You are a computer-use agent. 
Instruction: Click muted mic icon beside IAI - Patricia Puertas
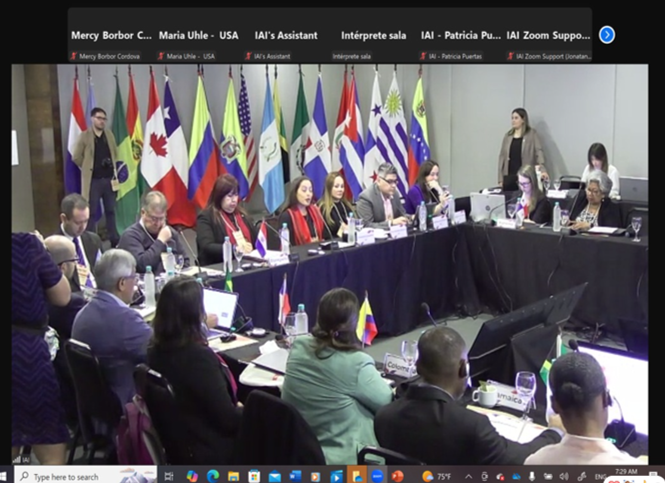tap(423, 56)
